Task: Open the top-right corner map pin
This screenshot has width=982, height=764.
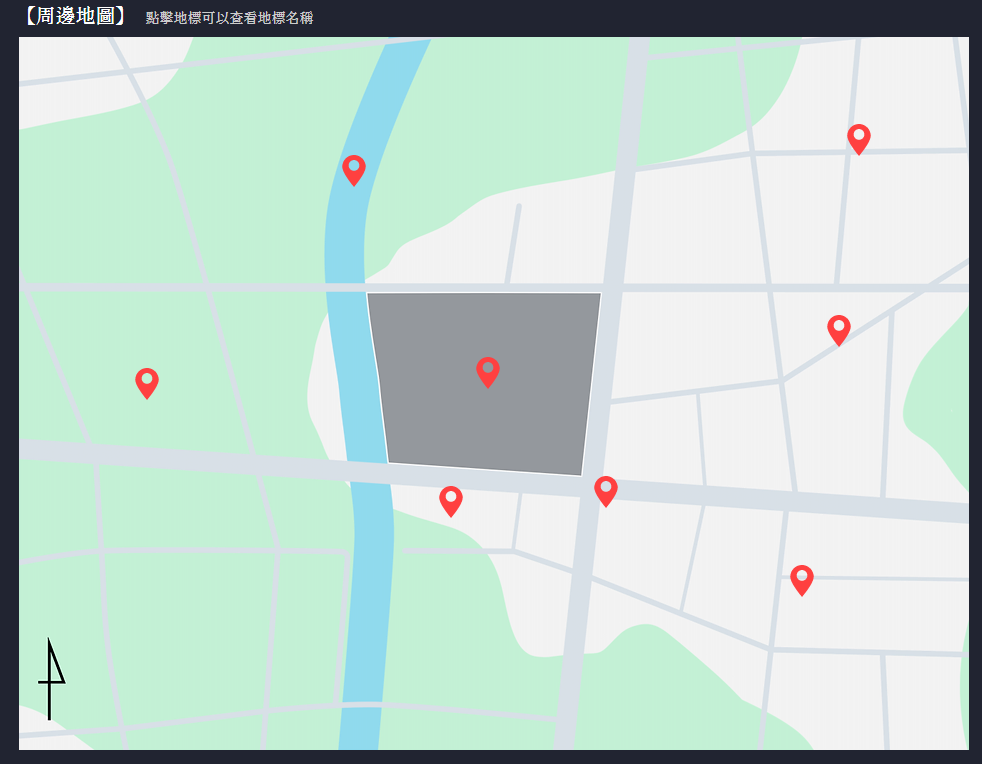Action: click(859, 138)
